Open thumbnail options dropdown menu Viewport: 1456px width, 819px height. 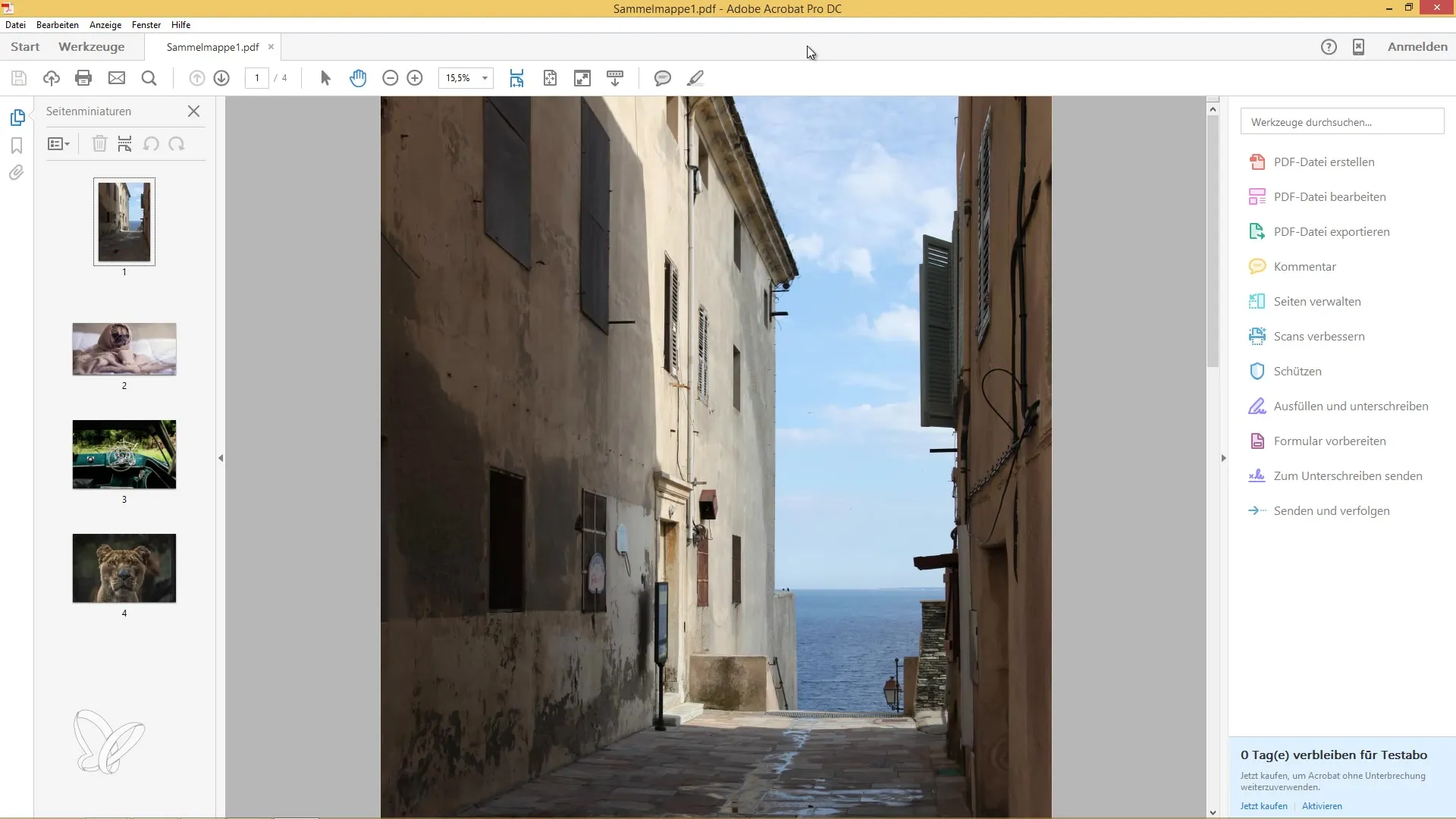58,143
